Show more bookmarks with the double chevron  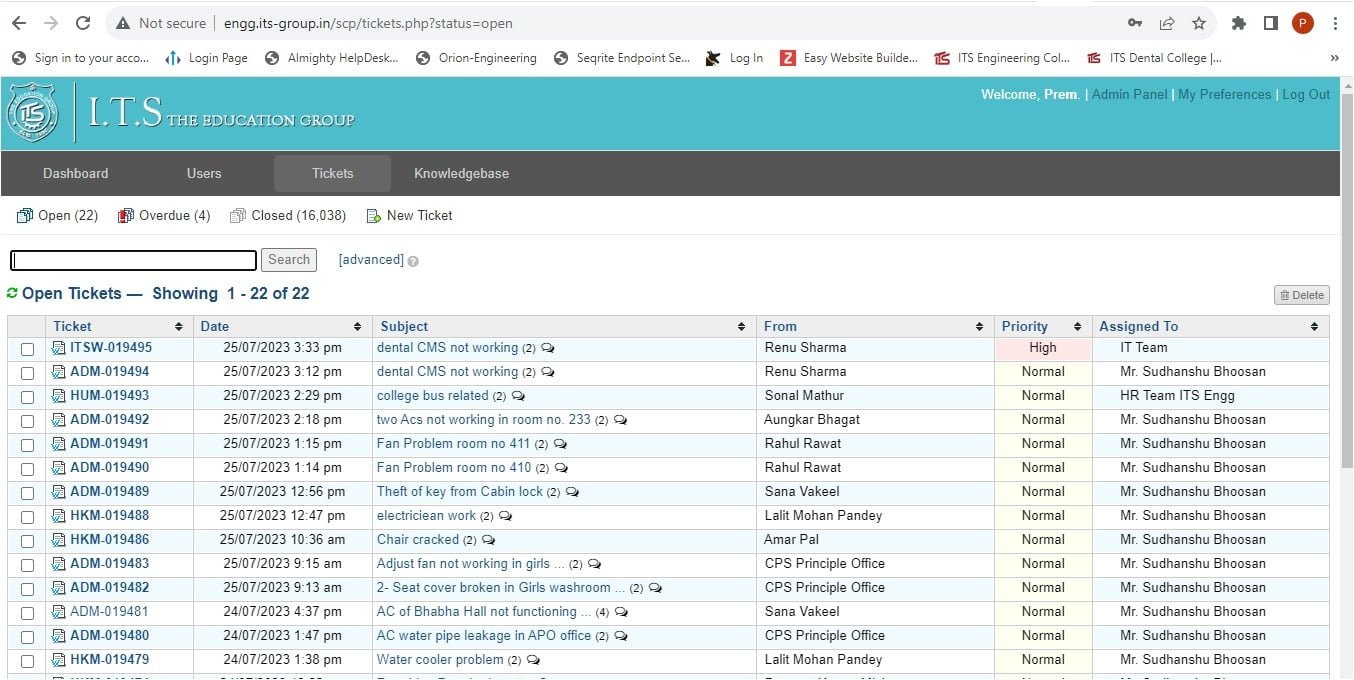pyautogui.click(x=1334, y=58)
